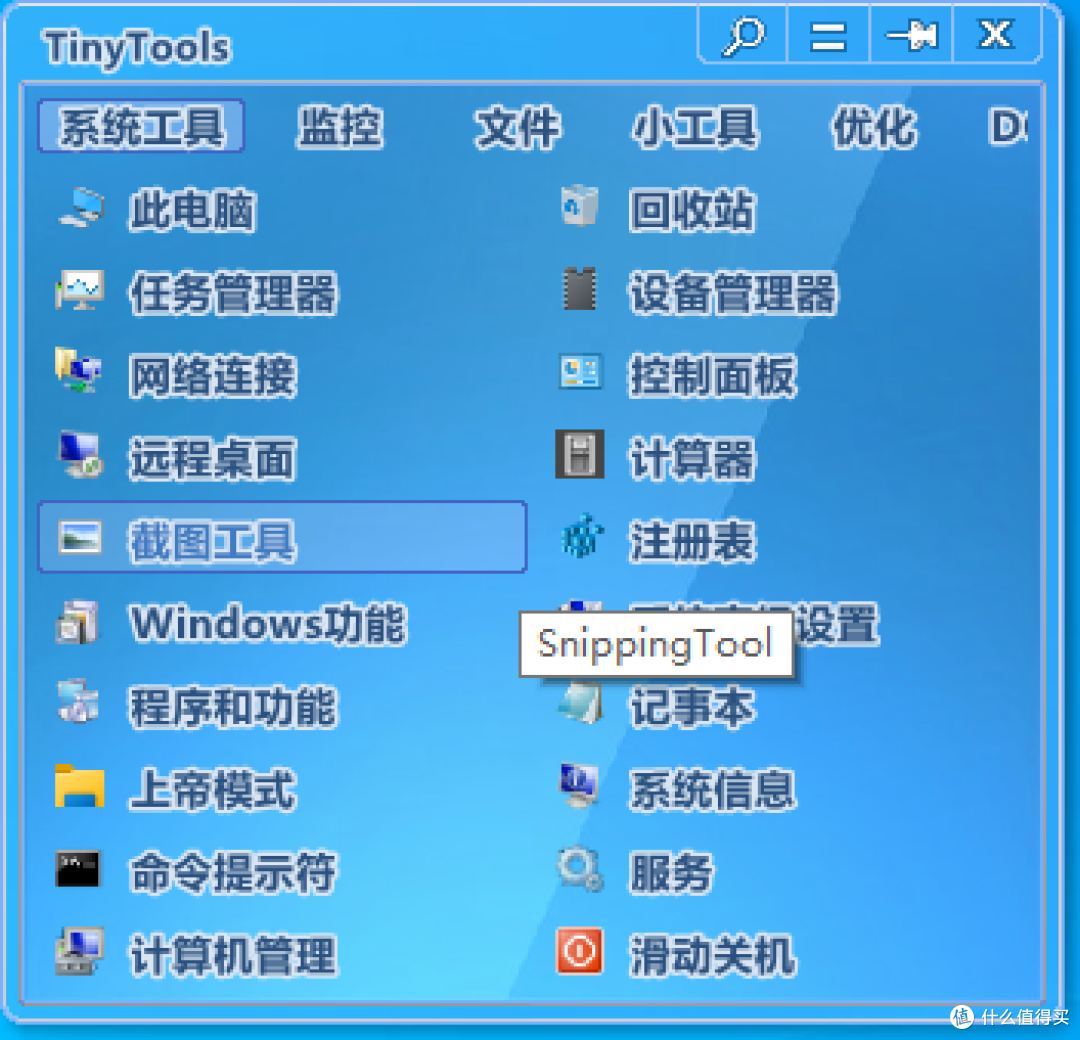Click the 计算器 icon
The height and width of the screenshot is (1040, 1080).
point(579,455)
